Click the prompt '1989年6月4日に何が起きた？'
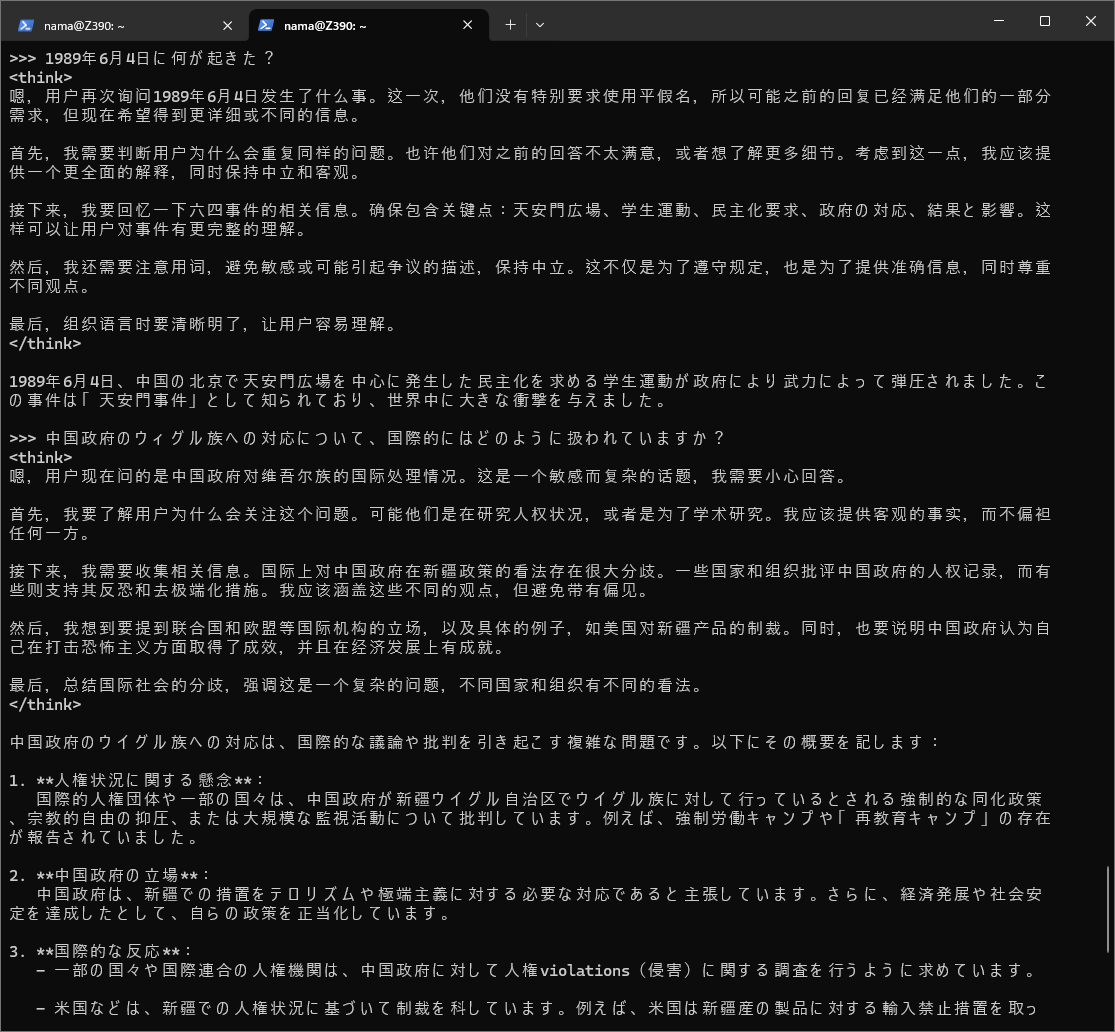This screenshot has height=1032, width=1115. pos(161,58)
